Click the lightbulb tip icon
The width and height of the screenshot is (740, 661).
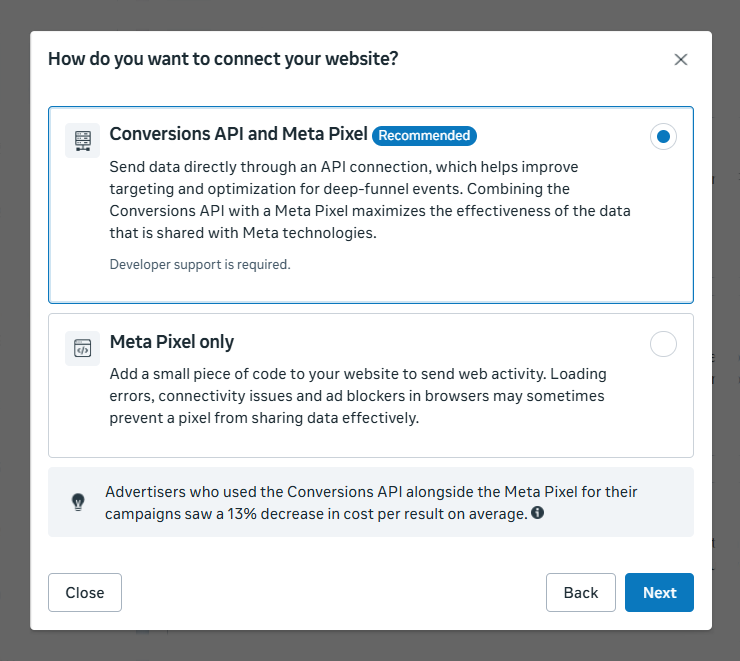(78, 502)
